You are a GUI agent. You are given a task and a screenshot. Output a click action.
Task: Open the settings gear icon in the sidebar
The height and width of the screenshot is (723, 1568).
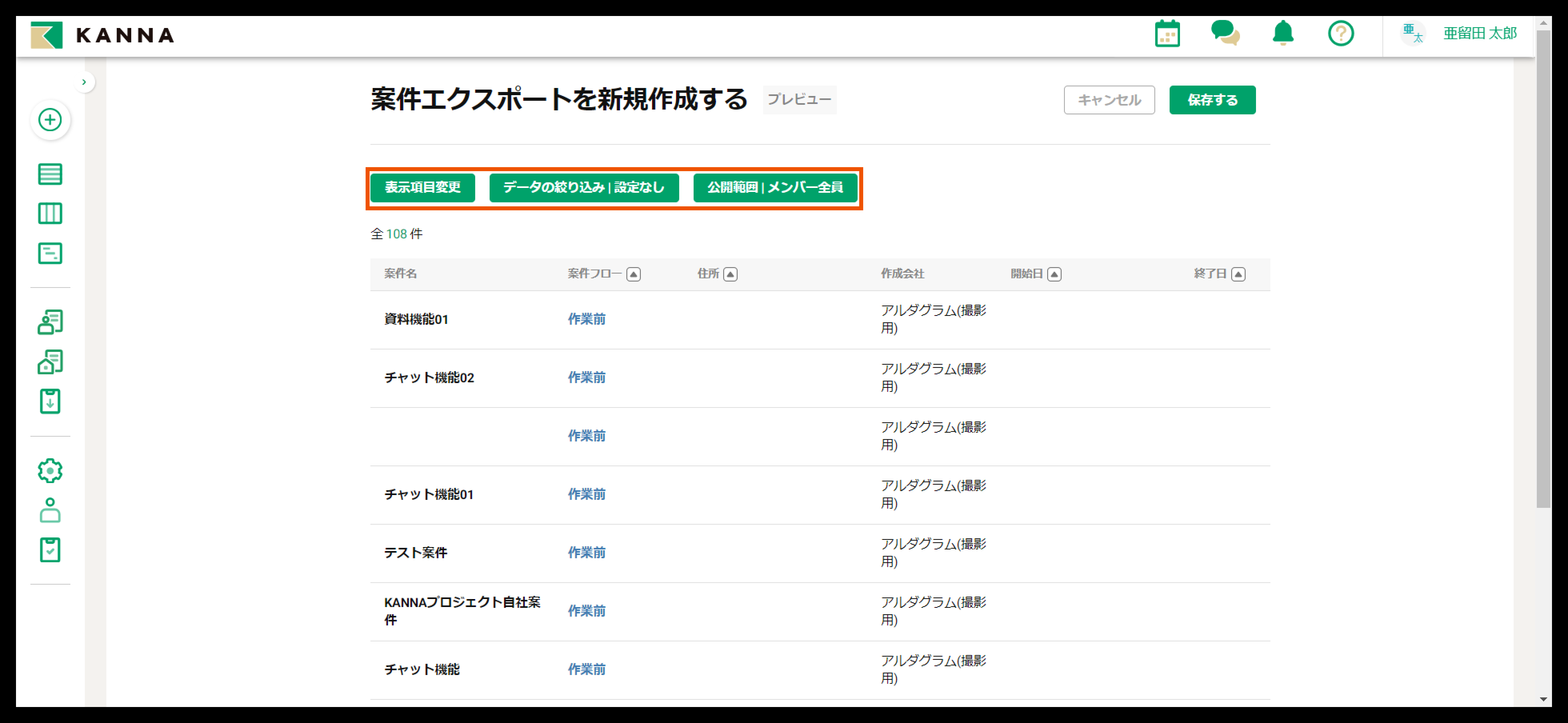50,470
